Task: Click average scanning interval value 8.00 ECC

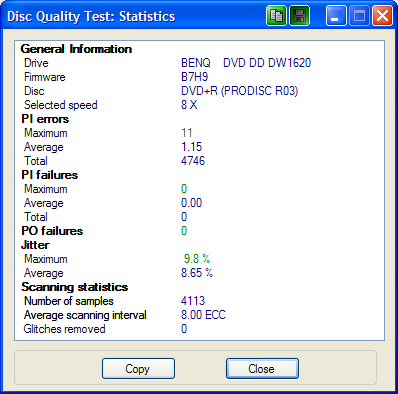Action: [x=203, y=315]
